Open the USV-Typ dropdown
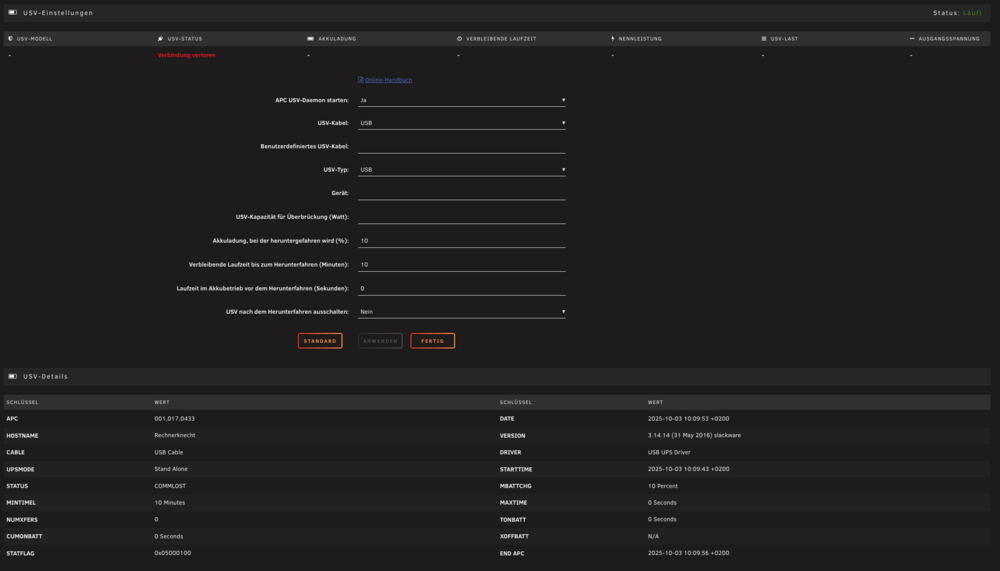 462,170
